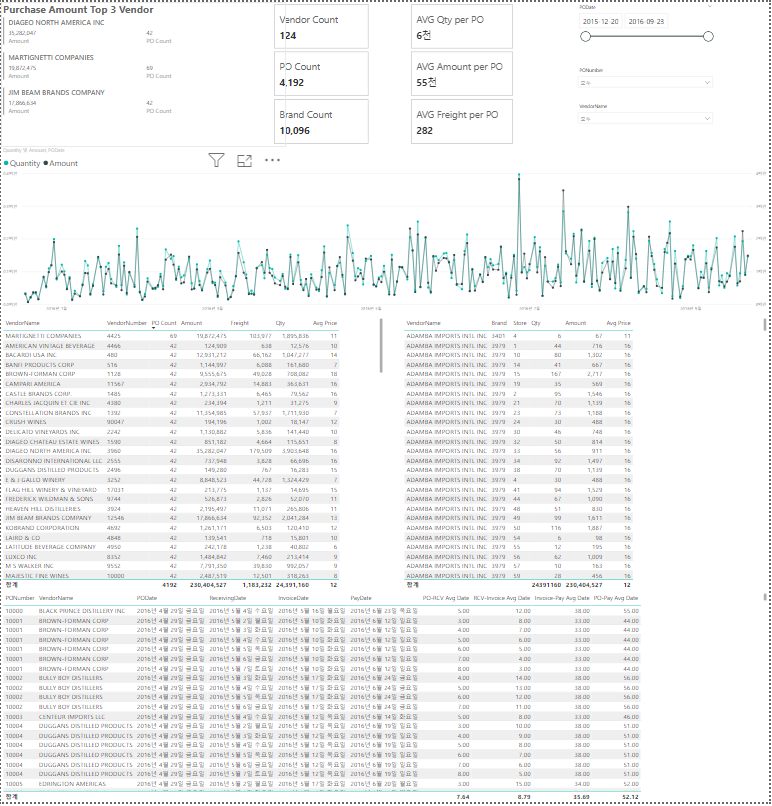Select the CRUSH WINES row
Screen dimensions: 772x806
[172, 422]
